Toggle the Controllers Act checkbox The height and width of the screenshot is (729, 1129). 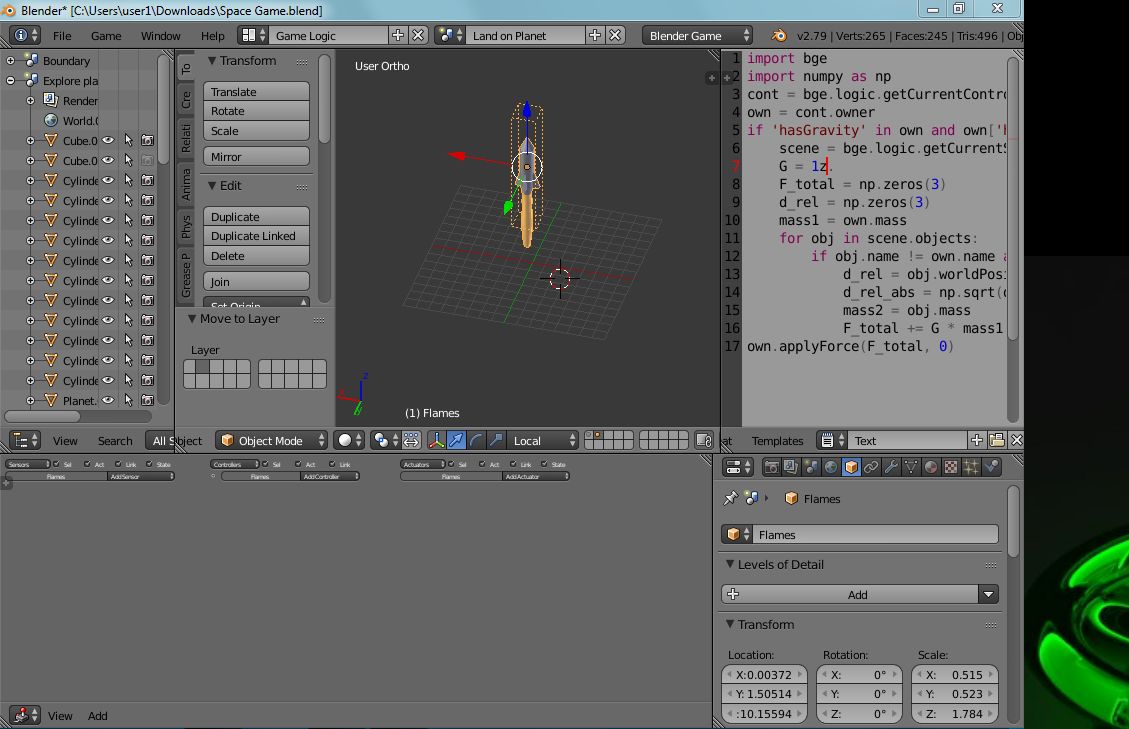click(299, 465)
